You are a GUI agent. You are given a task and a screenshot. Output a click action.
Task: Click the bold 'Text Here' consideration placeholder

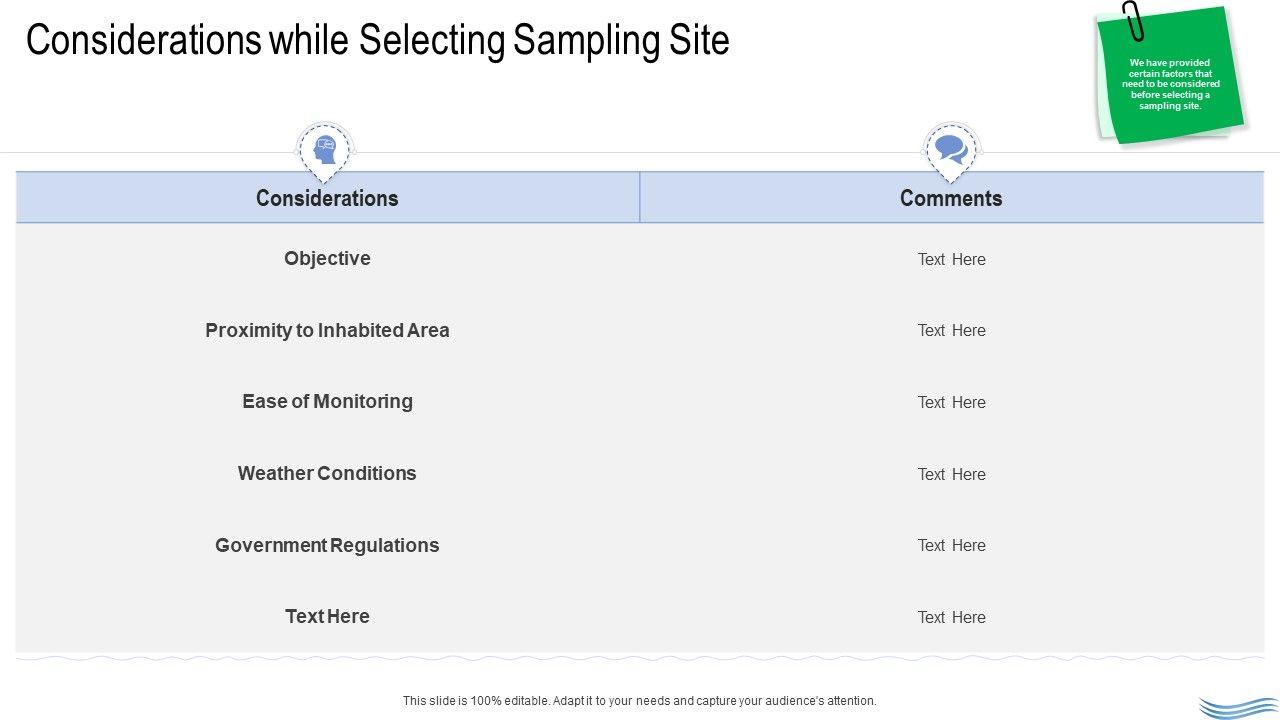click(327, 616)
